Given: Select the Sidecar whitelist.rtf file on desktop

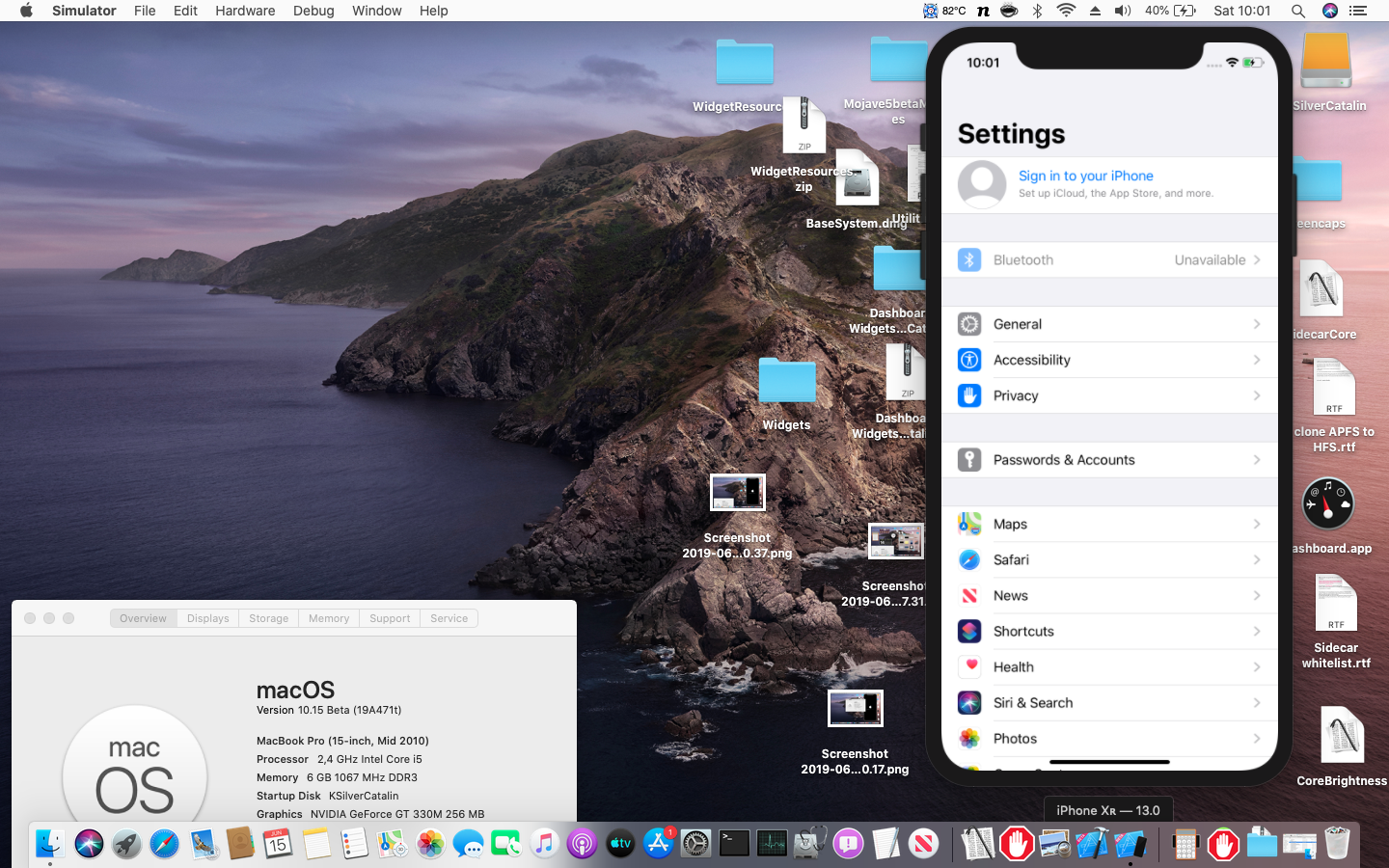Looking at the screenshot, I should click(1336, 603).
